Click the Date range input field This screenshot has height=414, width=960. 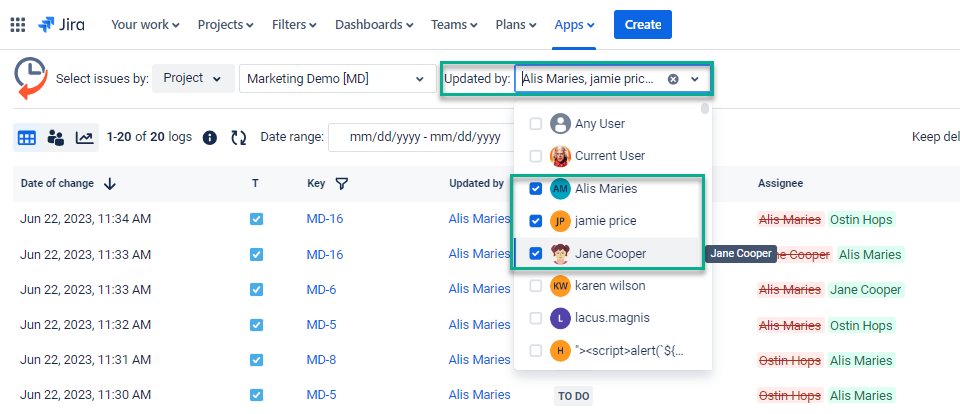420,137
